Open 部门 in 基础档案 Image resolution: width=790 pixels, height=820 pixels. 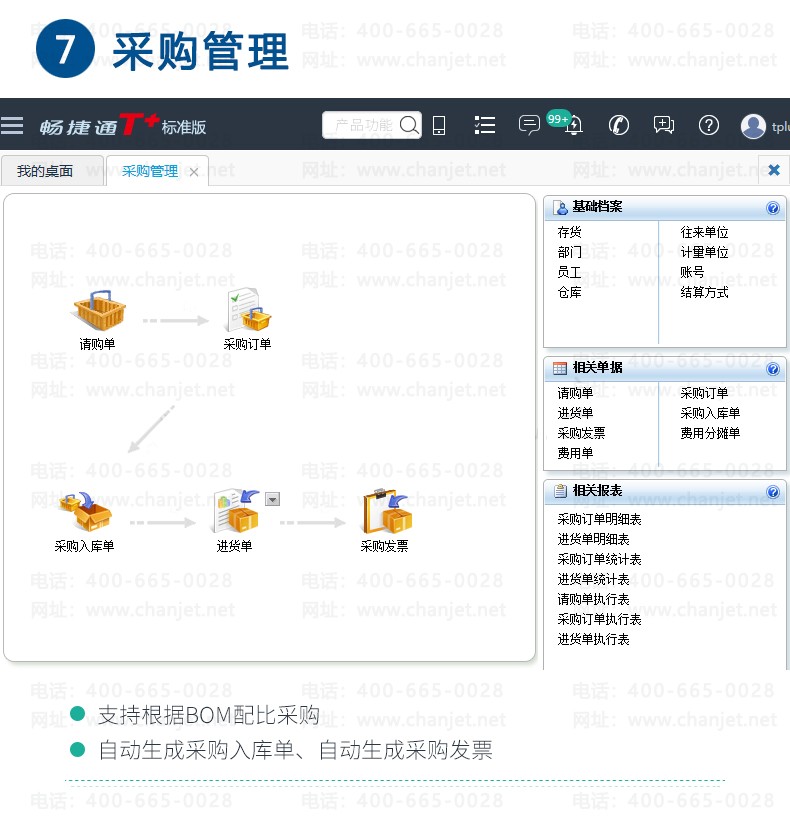(569, 253)
